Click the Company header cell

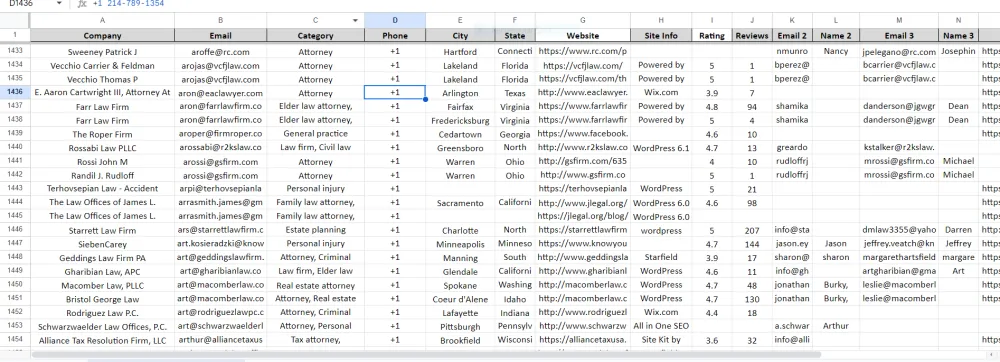tap(102, 36)
